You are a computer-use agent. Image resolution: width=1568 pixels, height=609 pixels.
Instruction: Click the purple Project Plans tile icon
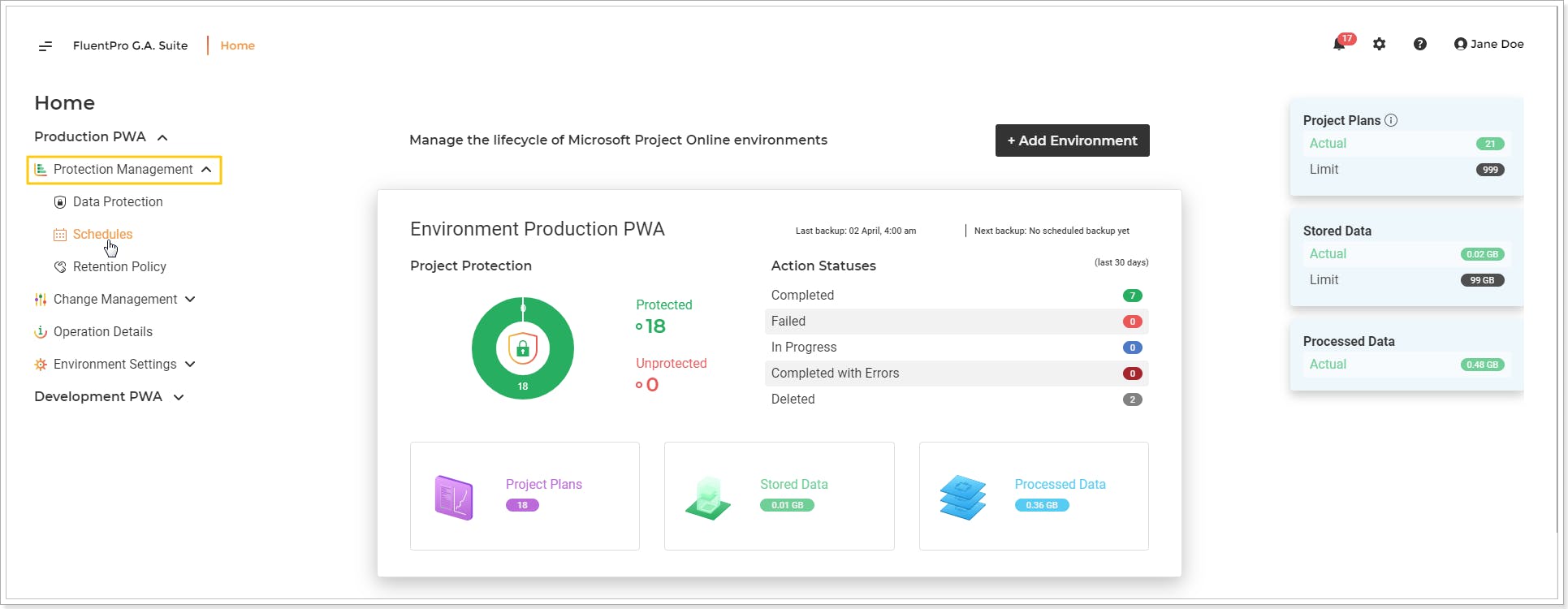click(454, 497)
